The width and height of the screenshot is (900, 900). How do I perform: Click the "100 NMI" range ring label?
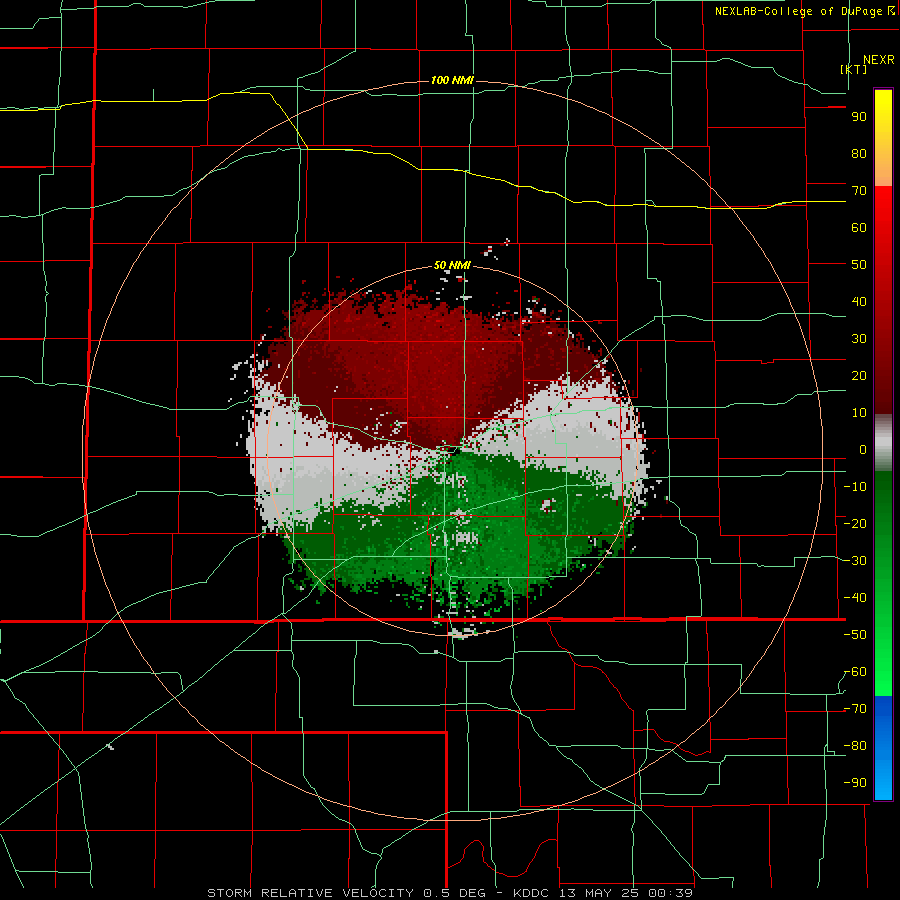(x=452, y=80)
